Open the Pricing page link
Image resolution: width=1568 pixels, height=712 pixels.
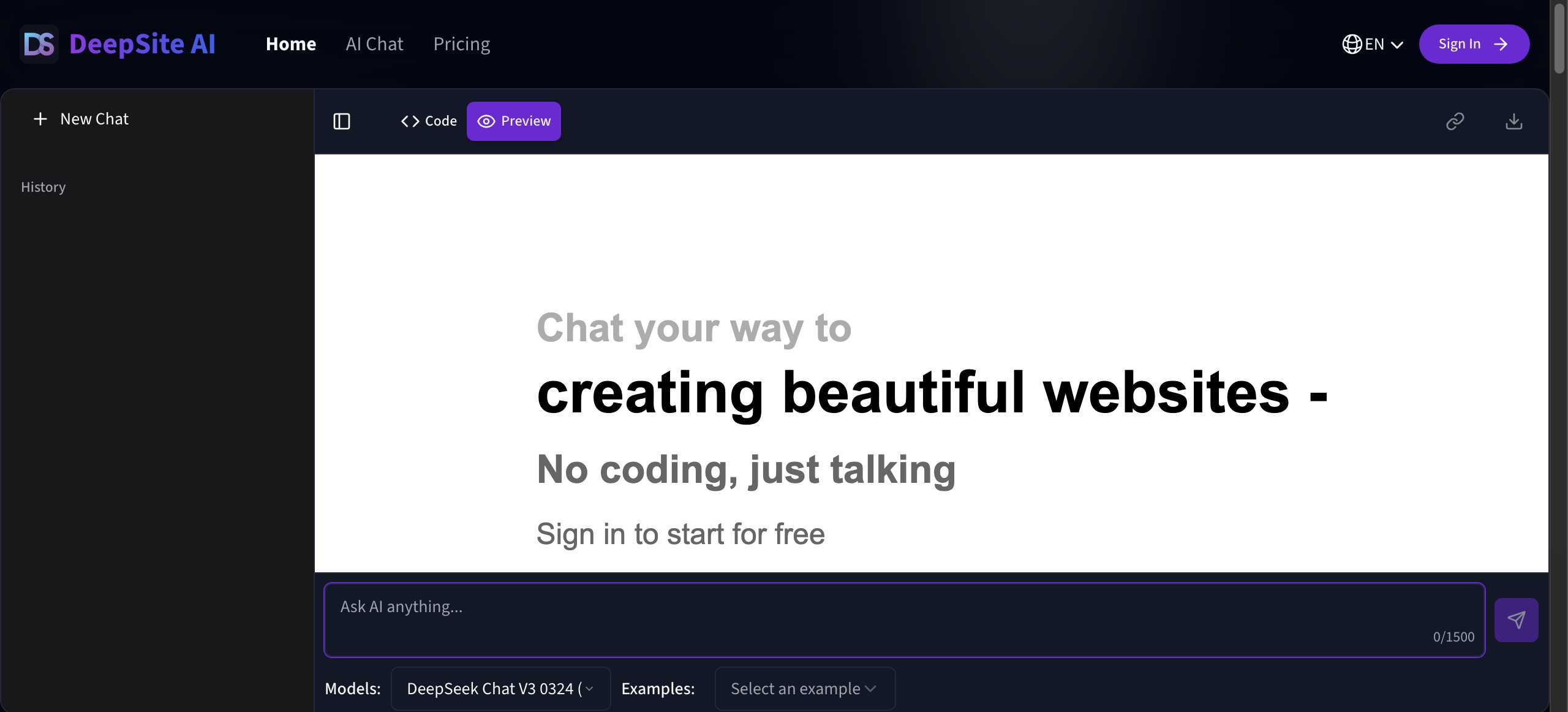(x=461, y=44)
